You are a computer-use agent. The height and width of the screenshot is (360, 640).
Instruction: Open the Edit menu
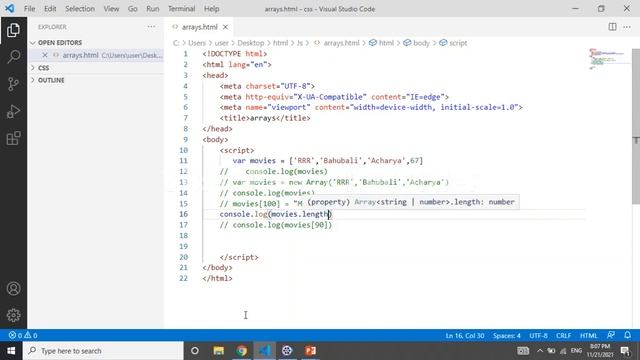pyautogui.click(x=50, y=9)
